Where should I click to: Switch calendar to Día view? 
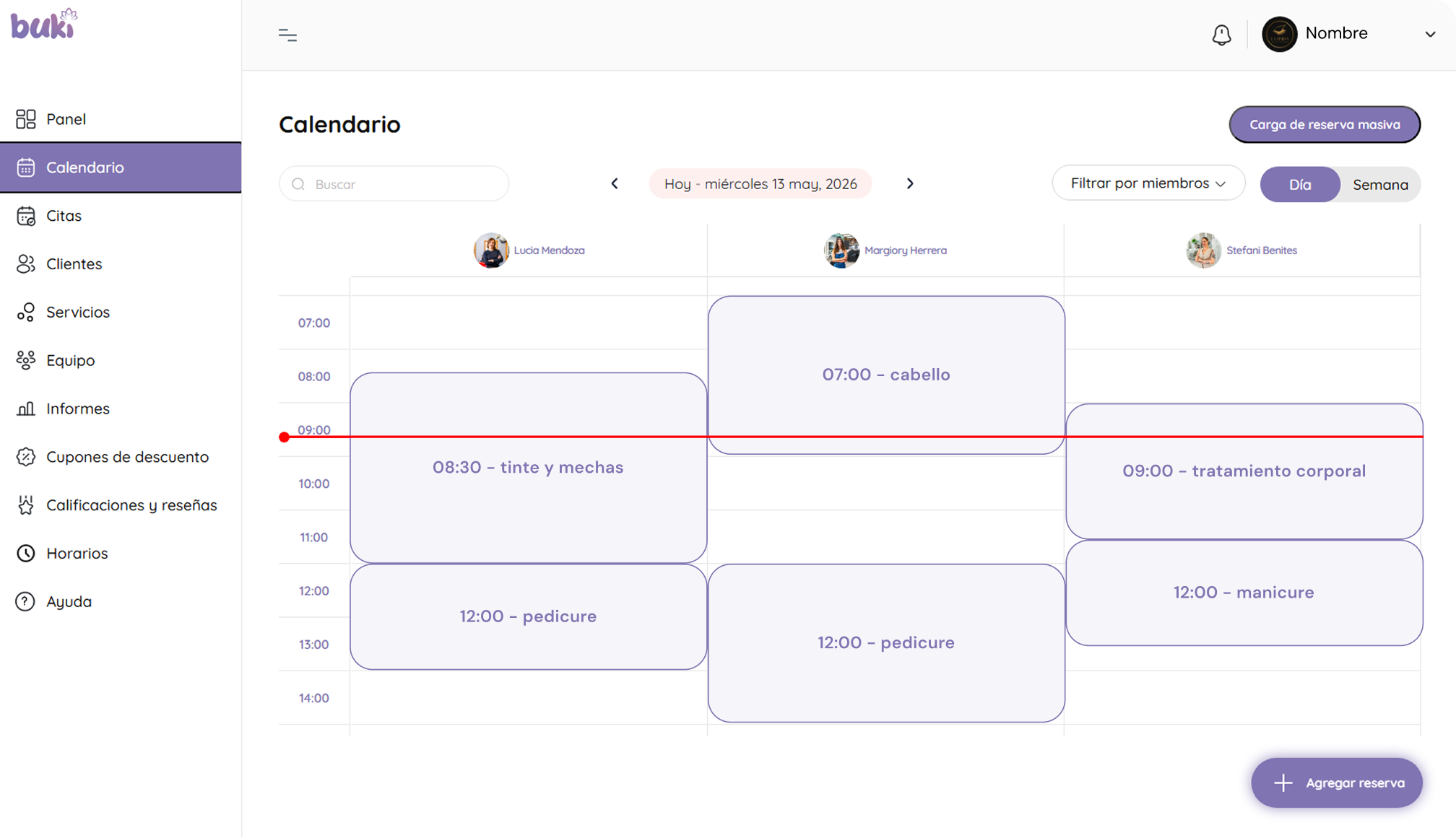click(1299, 184)
